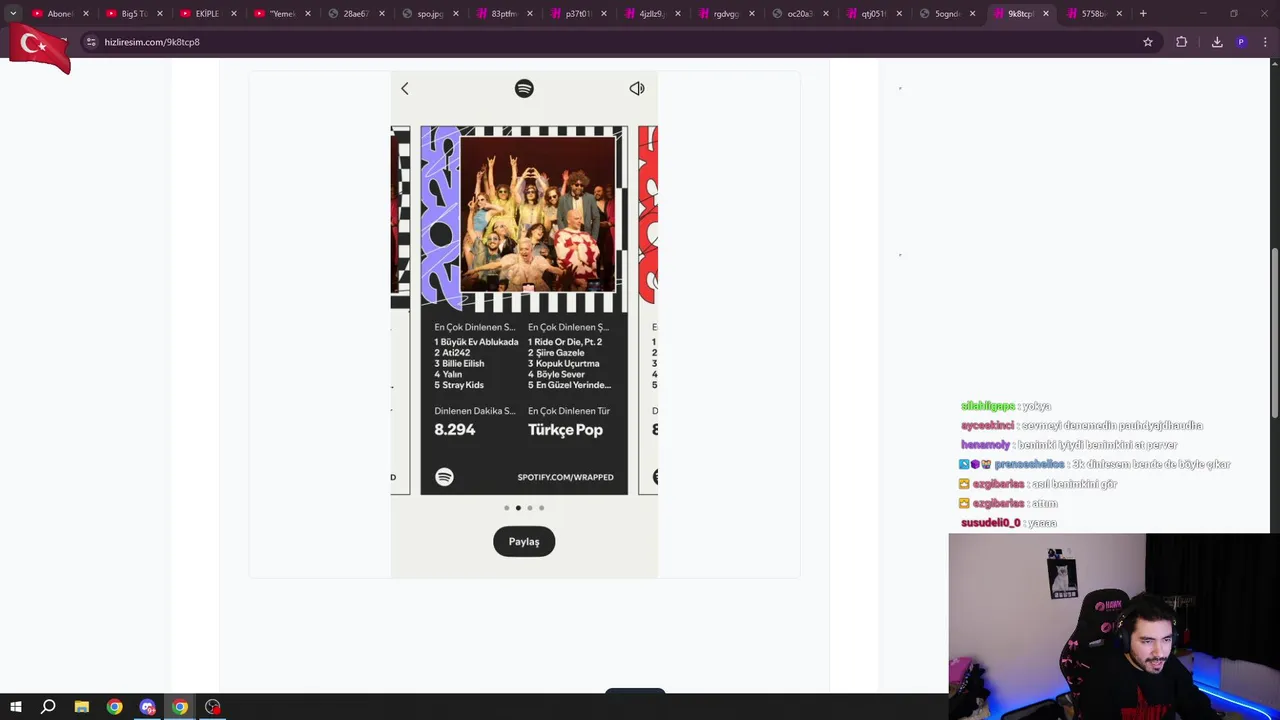1280x720 pixels.
Task: Open OBS Studio from the taskbar
Action: 213,707
